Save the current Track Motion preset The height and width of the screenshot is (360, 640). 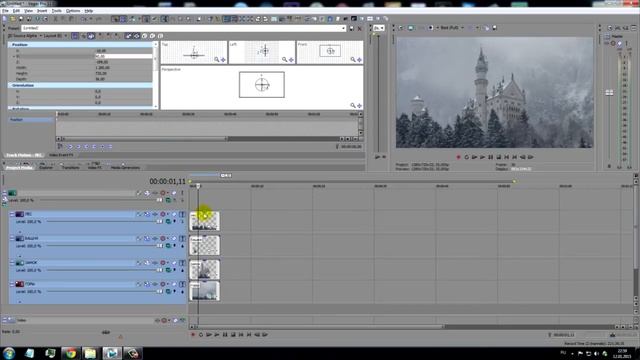pyautogui.click(x=352, y=28)
